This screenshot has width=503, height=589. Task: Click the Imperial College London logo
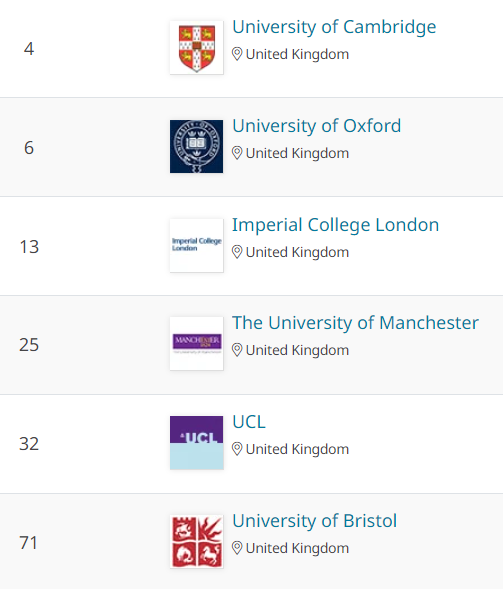196,245
